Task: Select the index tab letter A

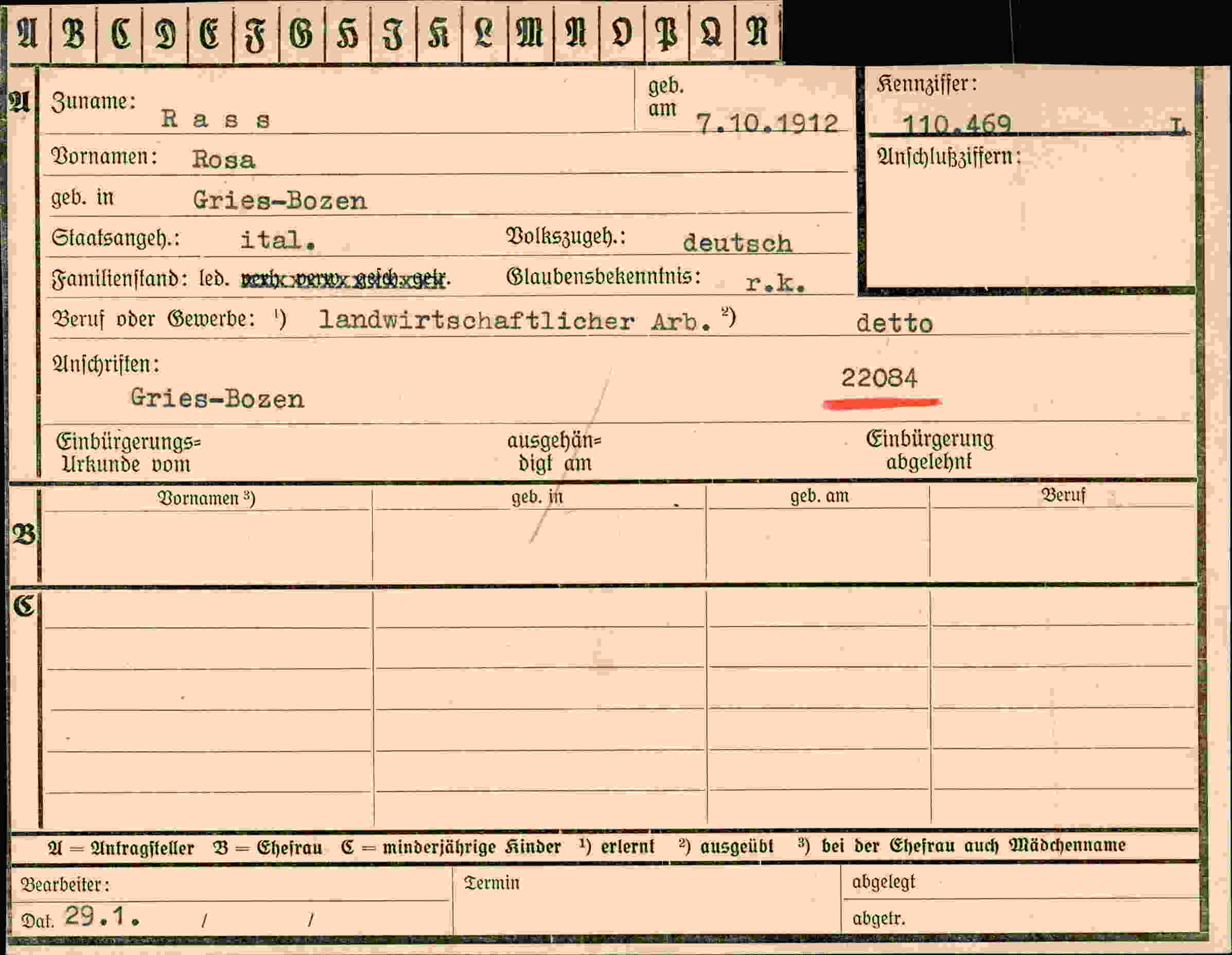Action: 27,34
